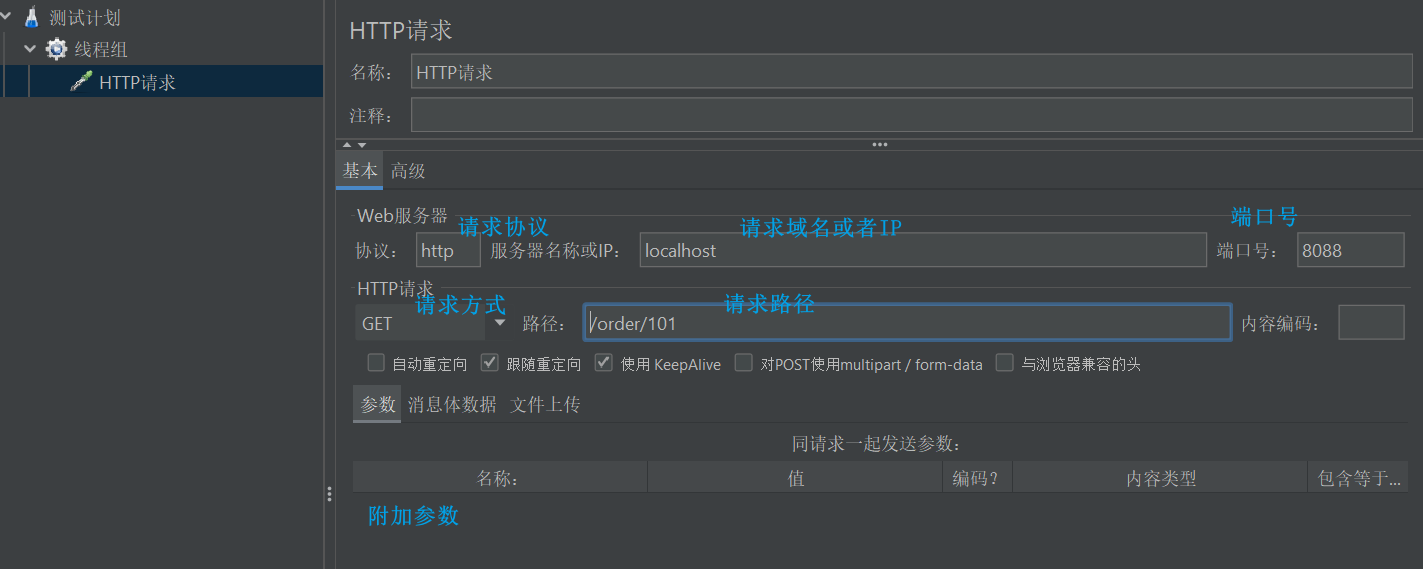This screenshot has width=1423, height=569.
Task: Select the 线程组 gear icon
Action: pos(57,49)
